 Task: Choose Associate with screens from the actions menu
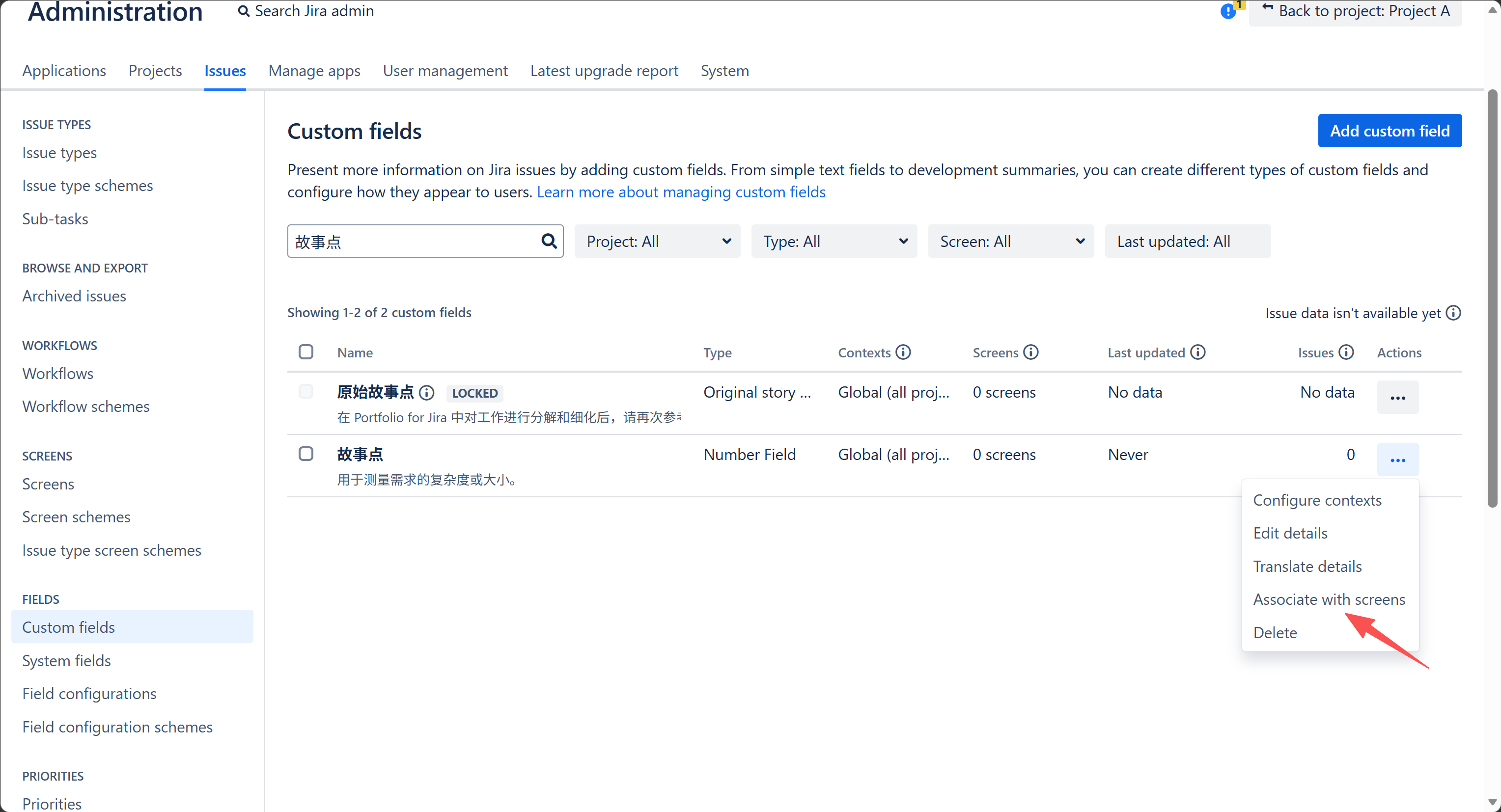coord(1329,599)
